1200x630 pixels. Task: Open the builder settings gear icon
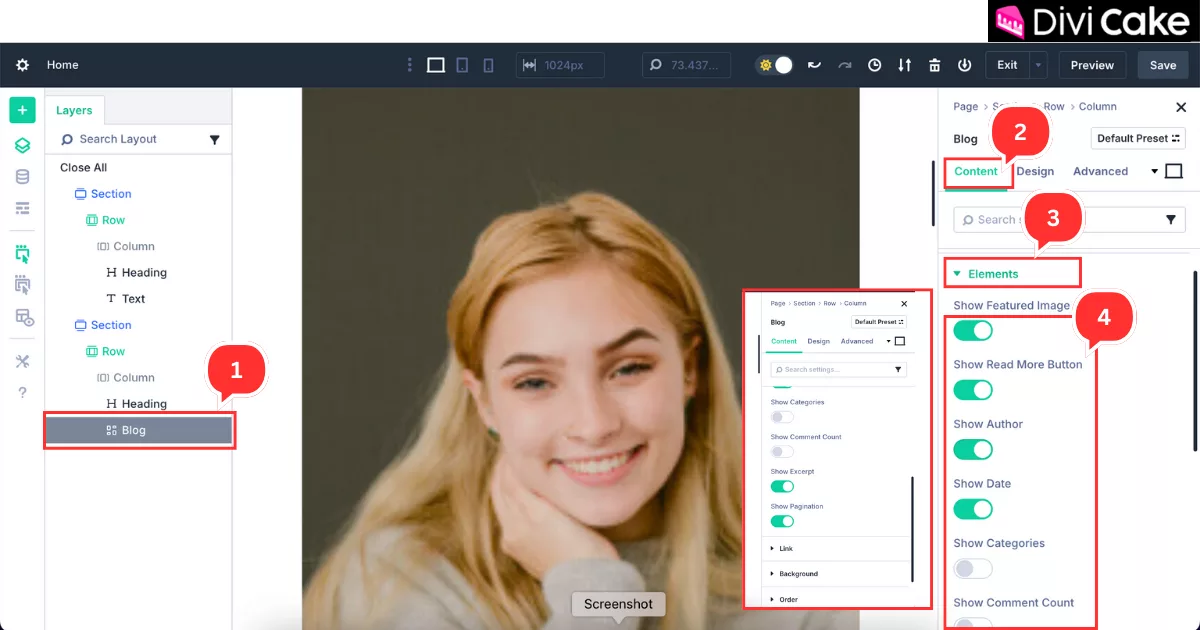pyautogui.click(x=22, y=65)
